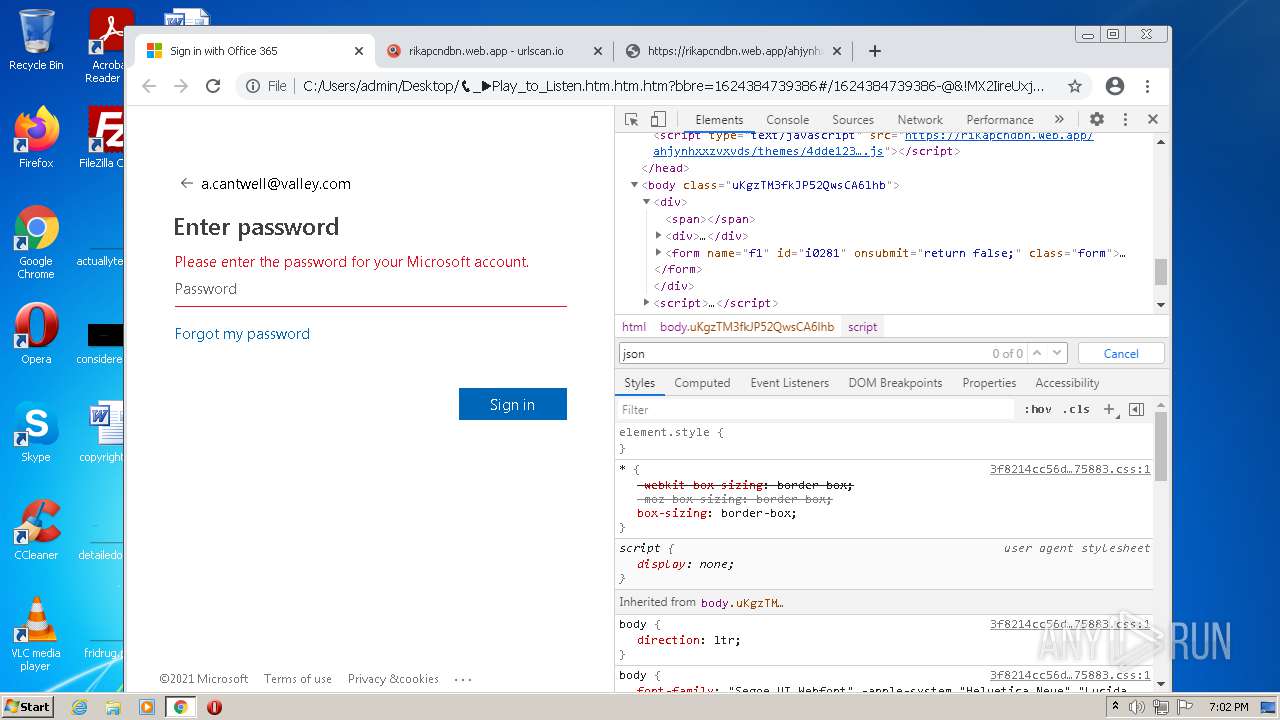Open footer more options ellipsis
The height and width of the screenshot is (720, 1280).
462,679
